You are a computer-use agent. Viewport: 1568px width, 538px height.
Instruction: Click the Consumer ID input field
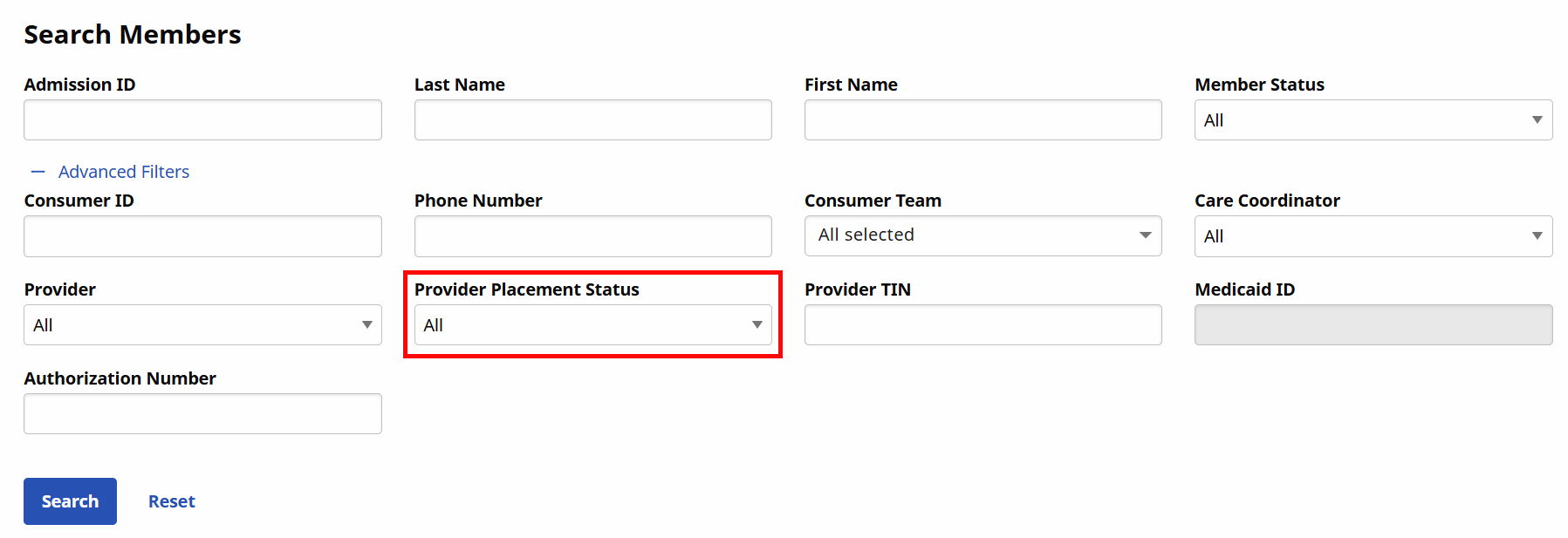pos(202,236)
